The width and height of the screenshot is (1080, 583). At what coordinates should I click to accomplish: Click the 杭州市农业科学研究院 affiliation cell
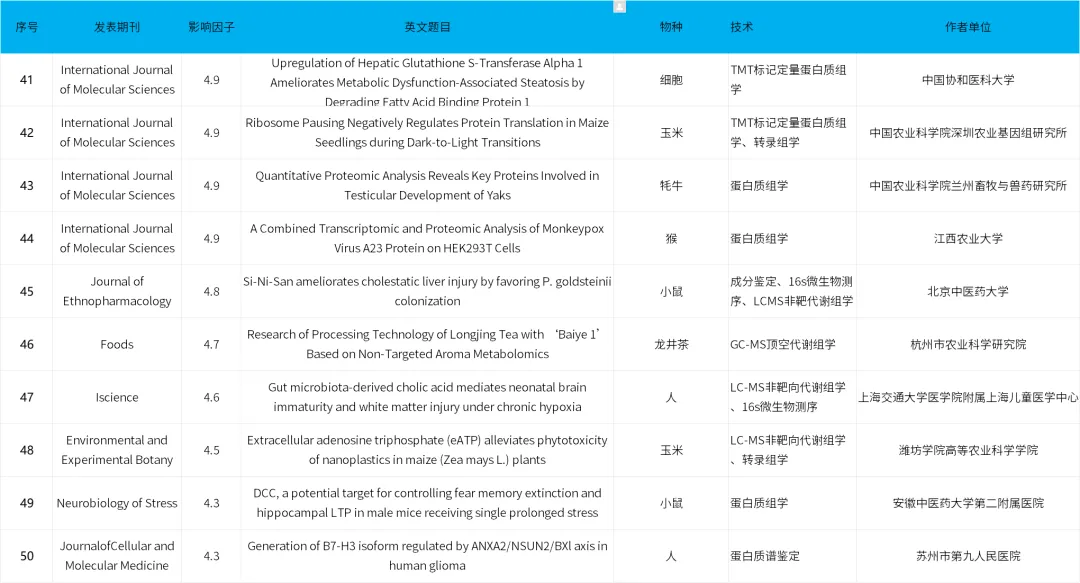[968, 344]
